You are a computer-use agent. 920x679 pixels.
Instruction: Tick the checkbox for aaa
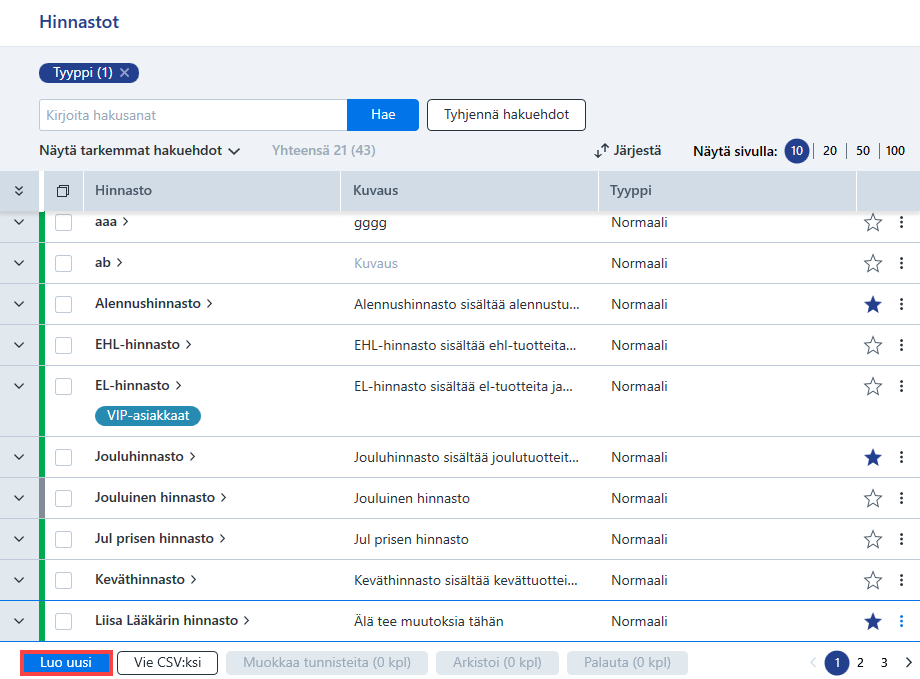pos(63,222)
